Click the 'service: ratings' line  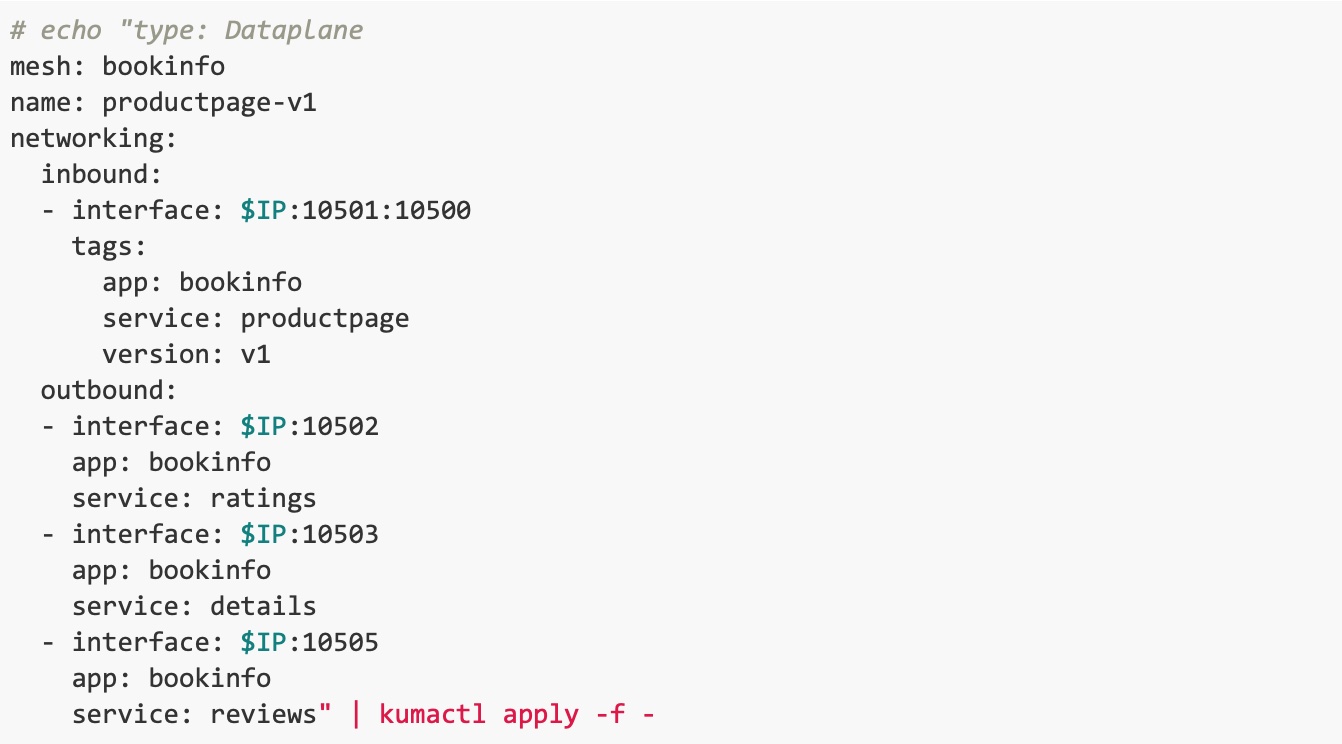pos(194,498)
